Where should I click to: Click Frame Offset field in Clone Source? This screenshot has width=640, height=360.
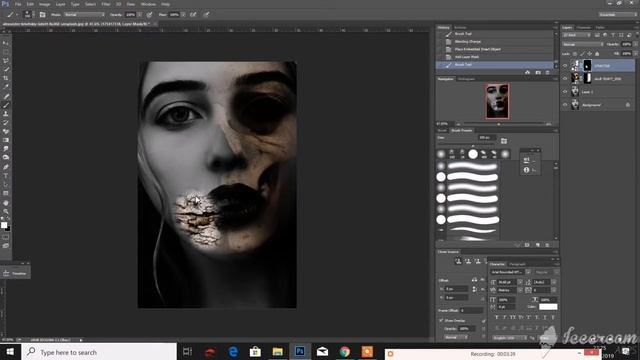click(x=472, y=311)
